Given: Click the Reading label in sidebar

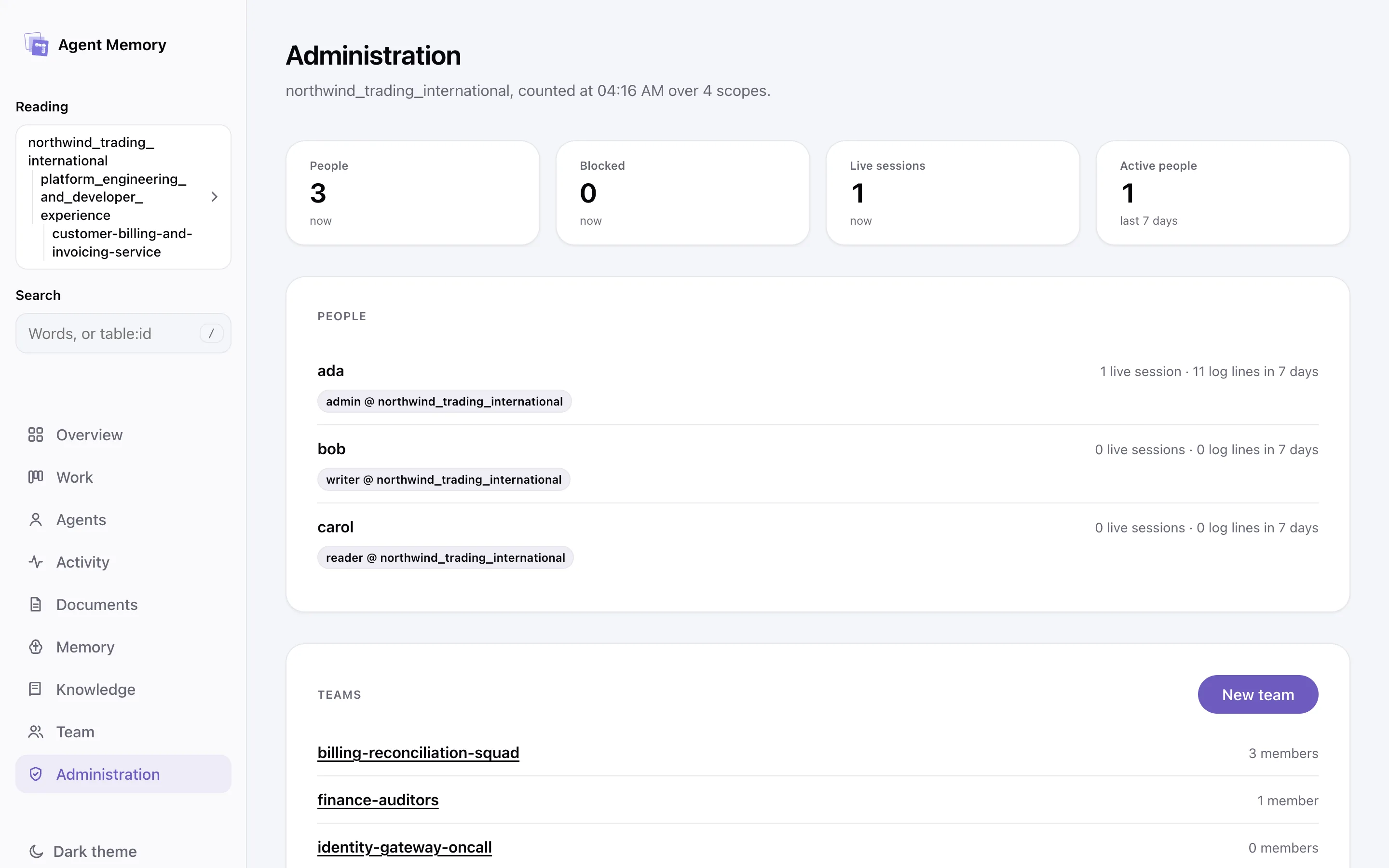Looking at the screenshot, I should [42, 107].
